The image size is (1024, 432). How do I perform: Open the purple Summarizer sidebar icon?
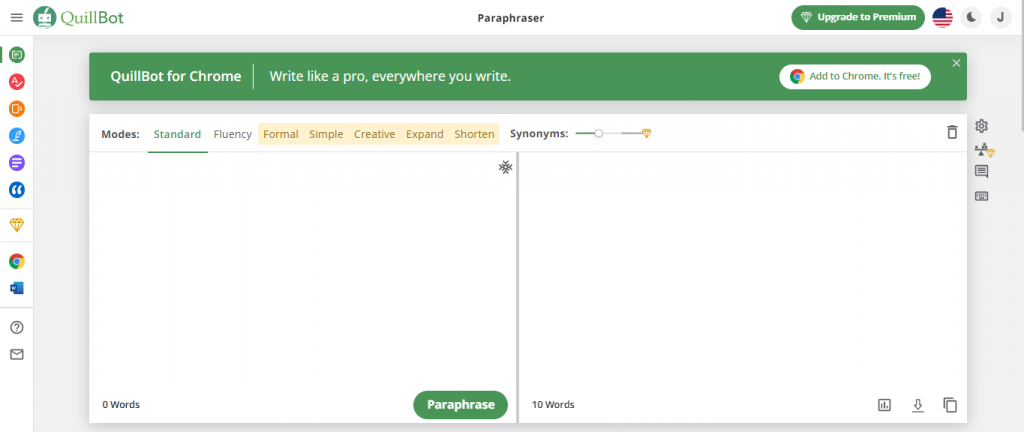click(x=17, y=162)
